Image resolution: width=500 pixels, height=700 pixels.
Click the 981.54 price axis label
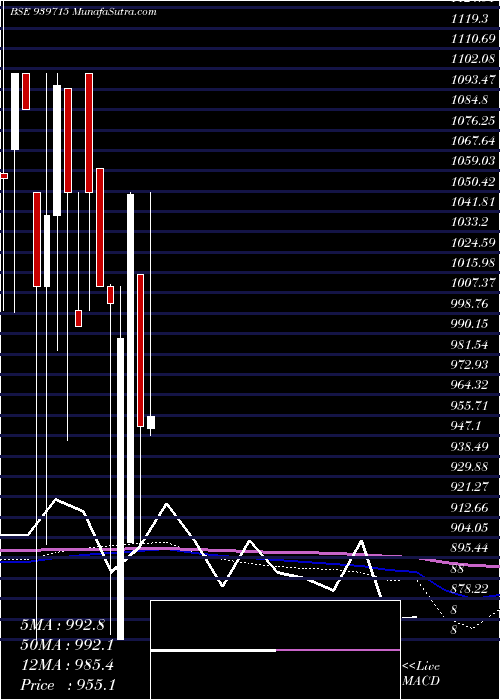469,345
